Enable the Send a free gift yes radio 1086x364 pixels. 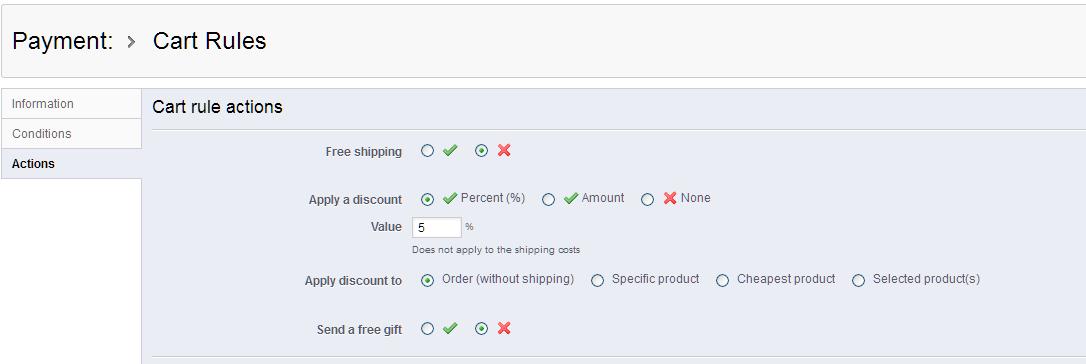(427, 329)
